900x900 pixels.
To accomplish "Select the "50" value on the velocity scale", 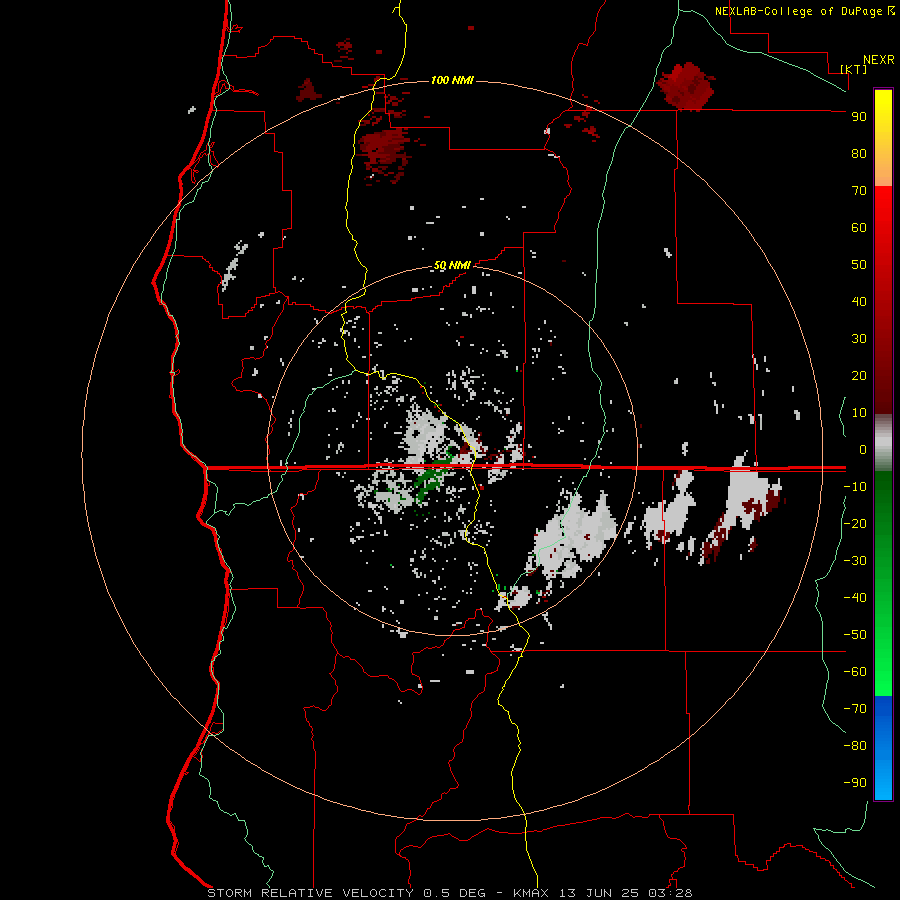I will click(859, 265).
